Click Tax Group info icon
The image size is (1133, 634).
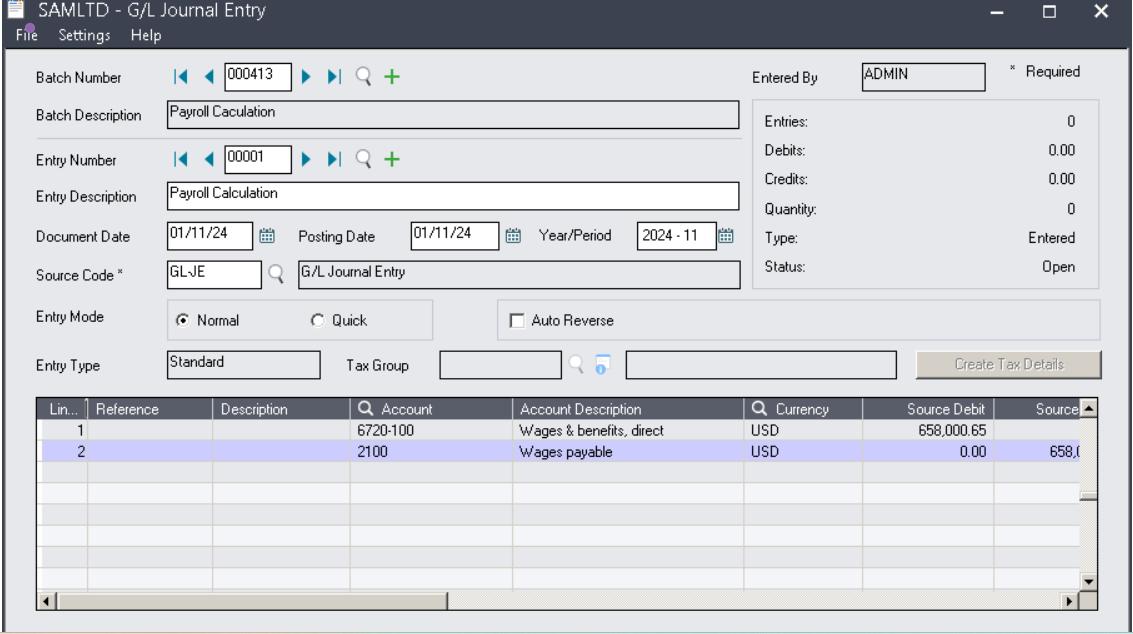click(x=602, y=364)
